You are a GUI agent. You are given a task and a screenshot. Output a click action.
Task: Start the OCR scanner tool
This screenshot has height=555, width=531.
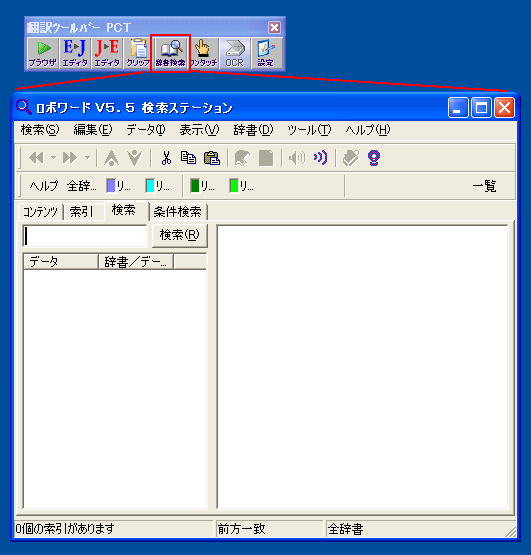pos(235,53)
